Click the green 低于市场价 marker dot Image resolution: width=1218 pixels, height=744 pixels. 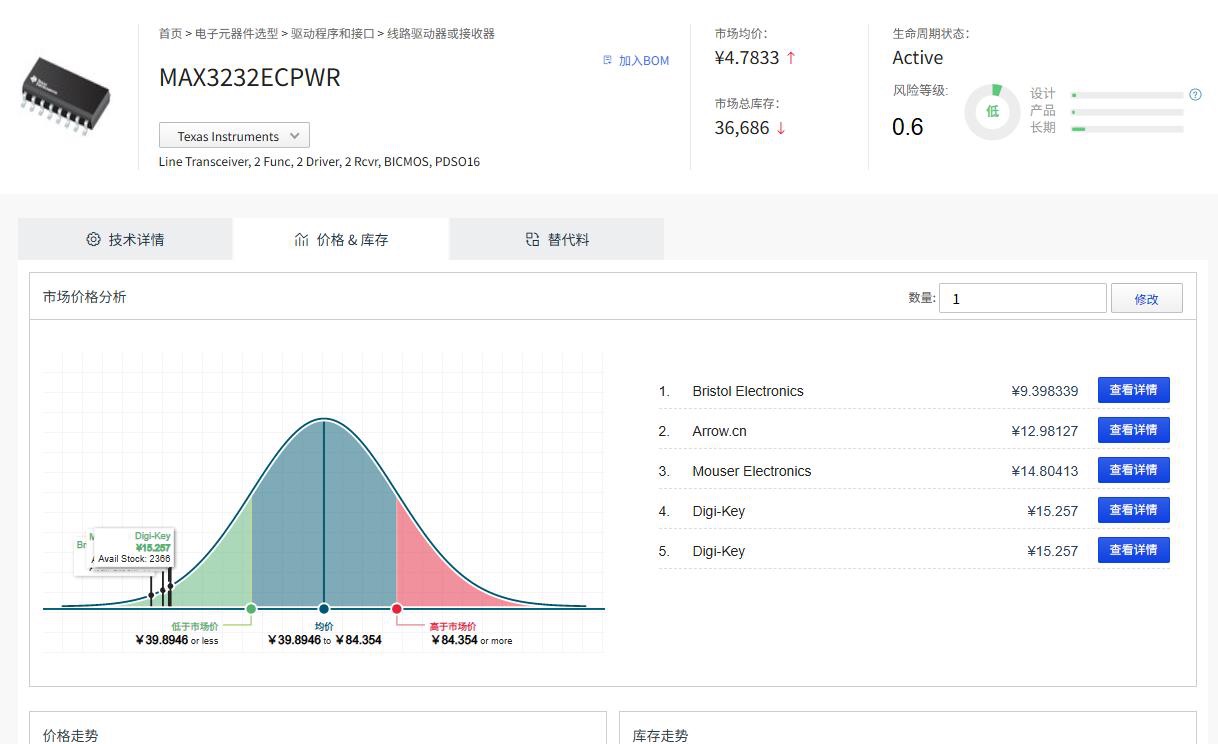click(x=251, y=608)
